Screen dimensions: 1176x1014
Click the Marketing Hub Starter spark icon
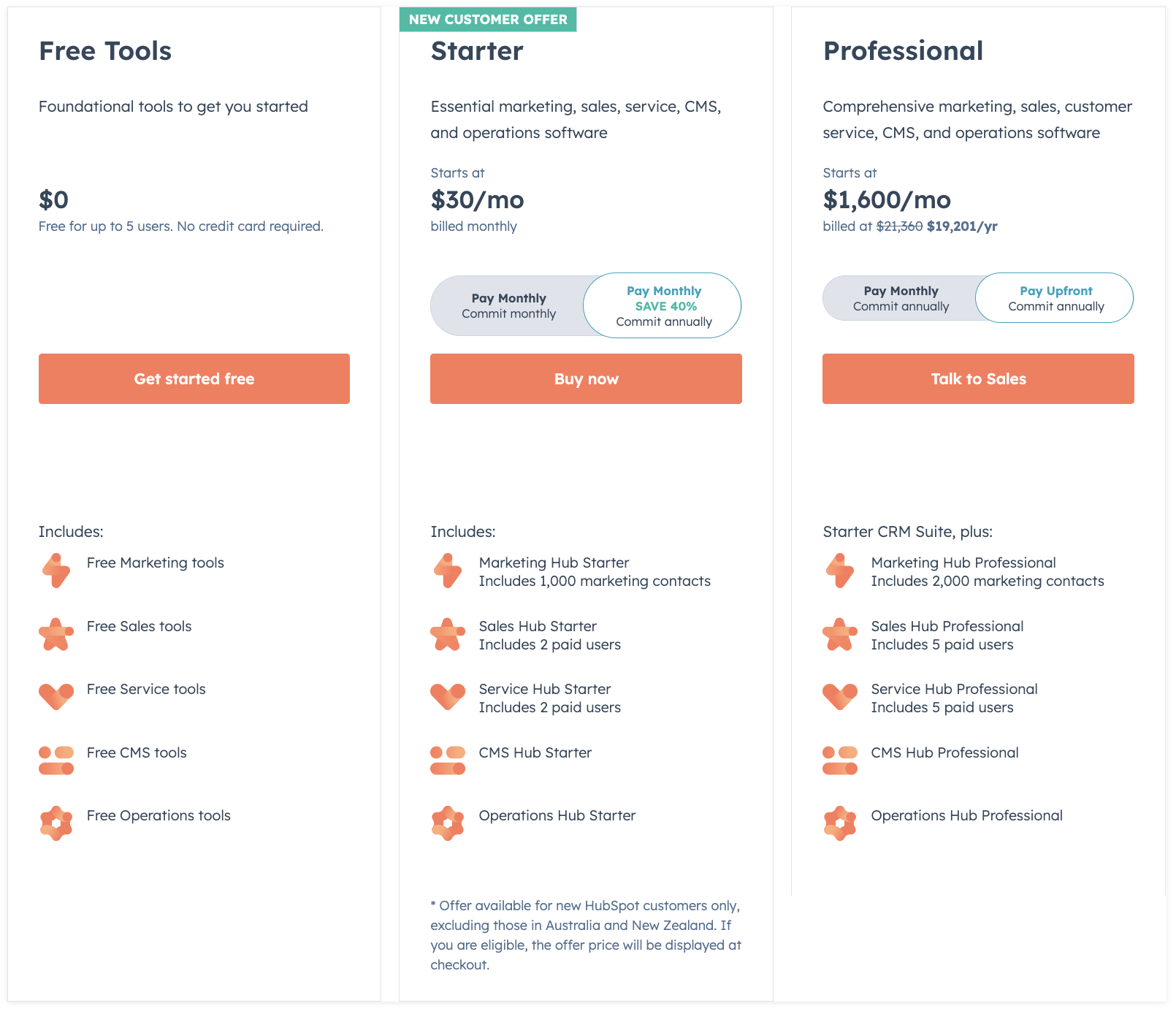[x=448, y=571]
